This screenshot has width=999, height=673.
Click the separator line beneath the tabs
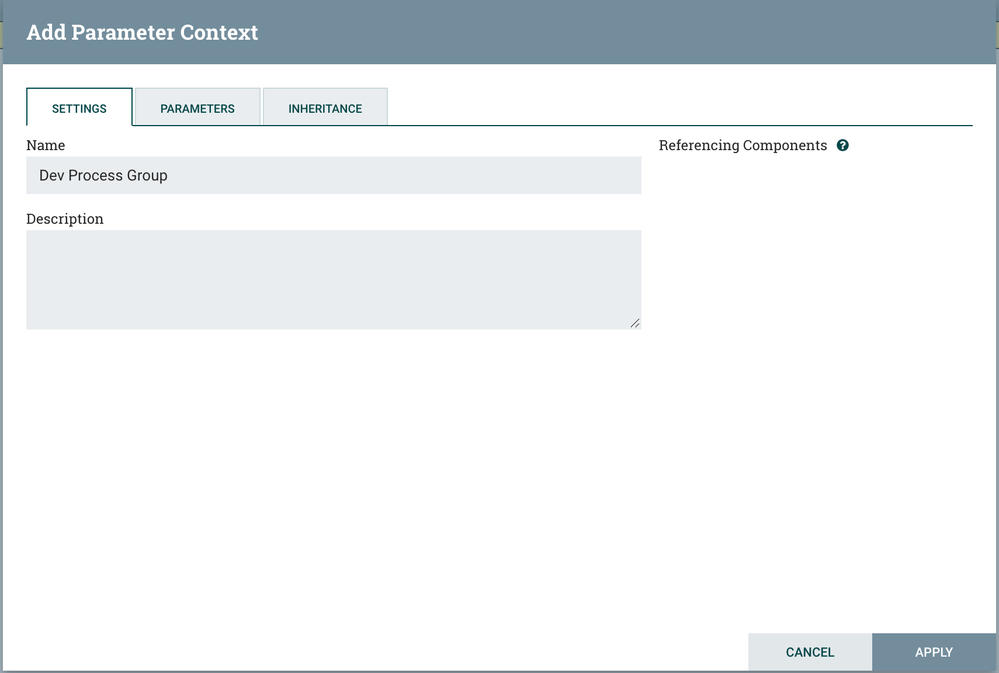click(x=680, y=126)
